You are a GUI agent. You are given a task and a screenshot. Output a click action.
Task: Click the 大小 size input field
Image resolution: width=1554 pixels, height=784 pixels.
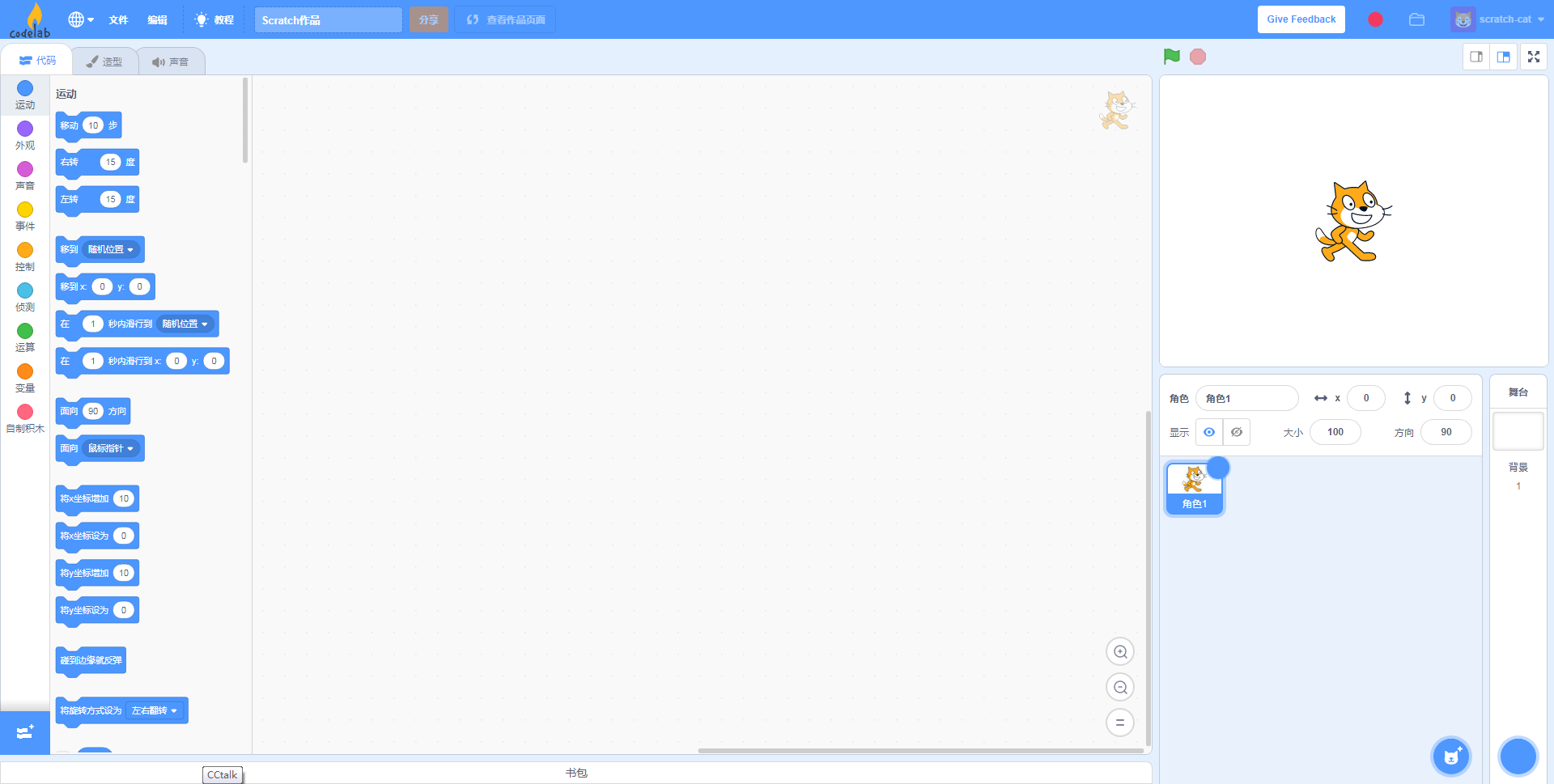click(1335, 432)
